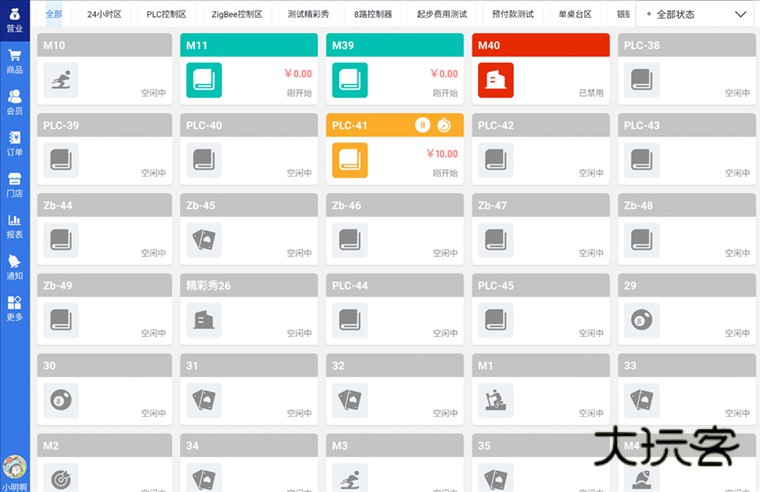Select the ￥10.00 amount on PLC-41
Viewport: 760px width, 492px height.
pyautogui.click(x=442, y=154)
